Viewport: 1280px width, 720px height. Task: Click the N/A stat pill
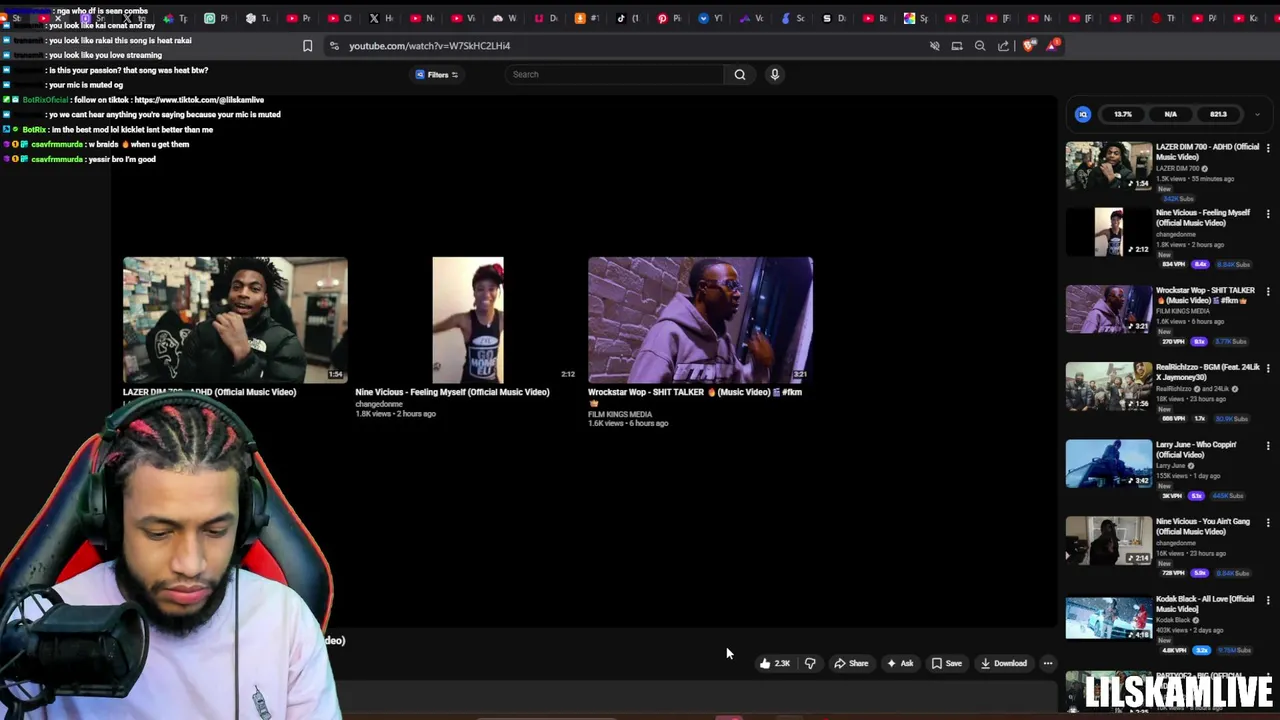point(1170,114)
